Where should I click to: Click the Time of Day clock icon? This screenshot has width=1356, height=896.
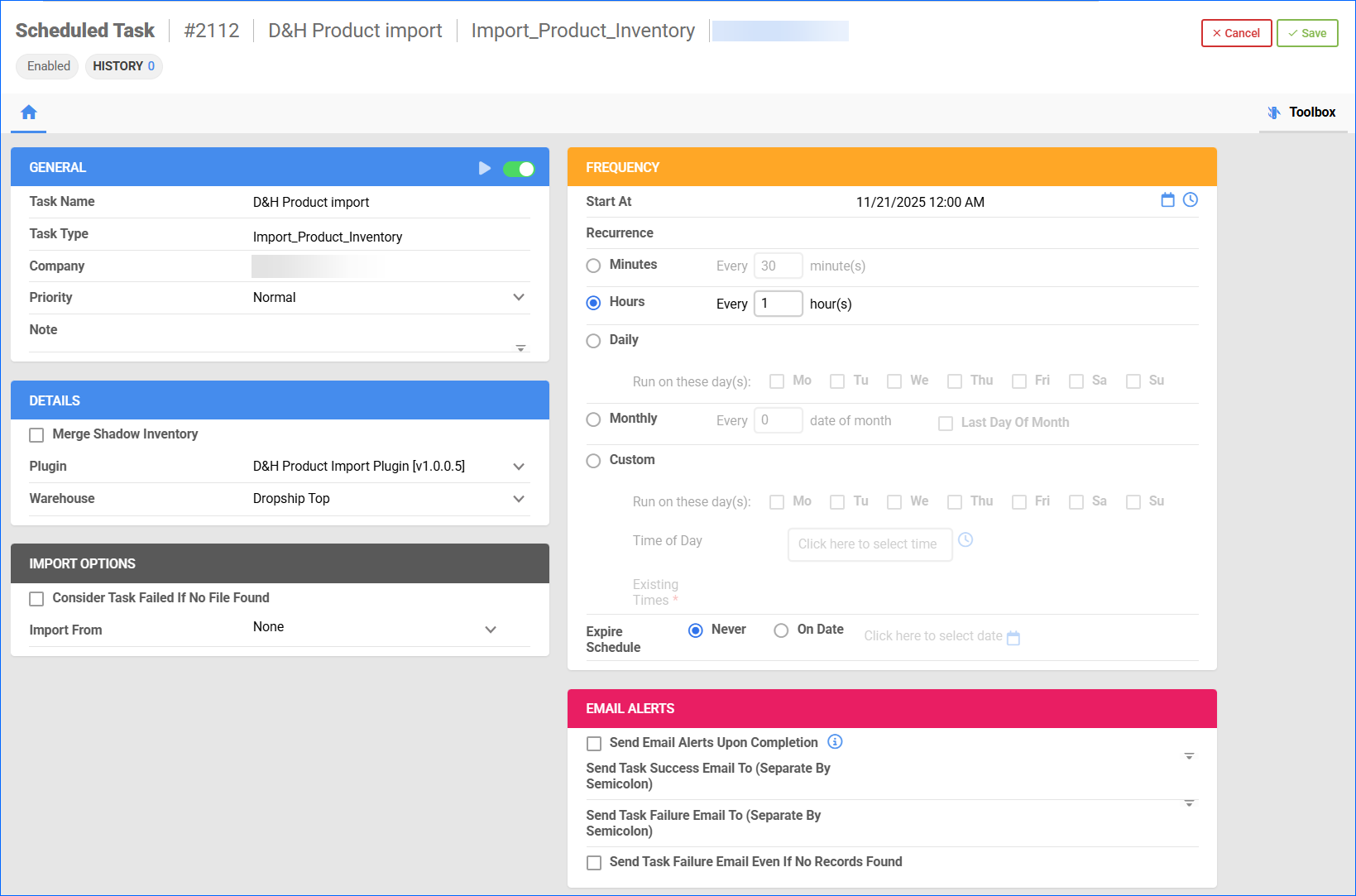(x=965, y=540)
